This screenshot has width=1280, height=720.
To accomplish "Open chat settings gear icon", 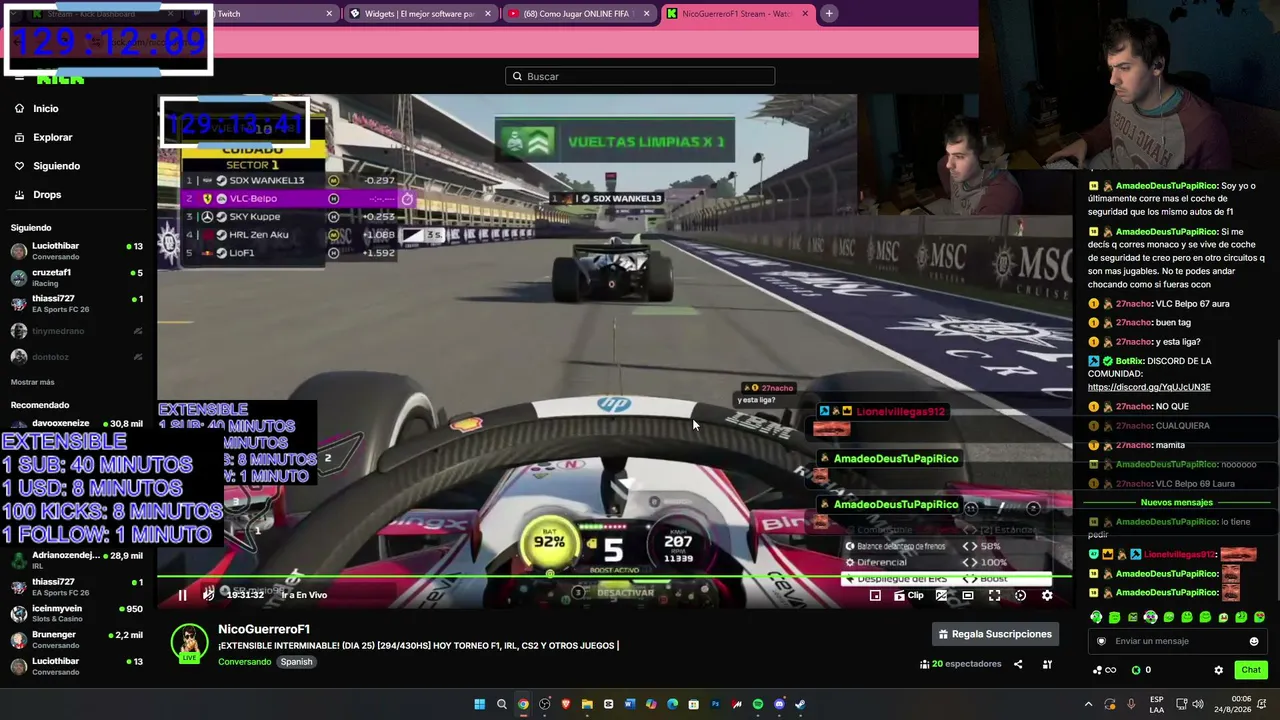I will (x=1218, y=670).
